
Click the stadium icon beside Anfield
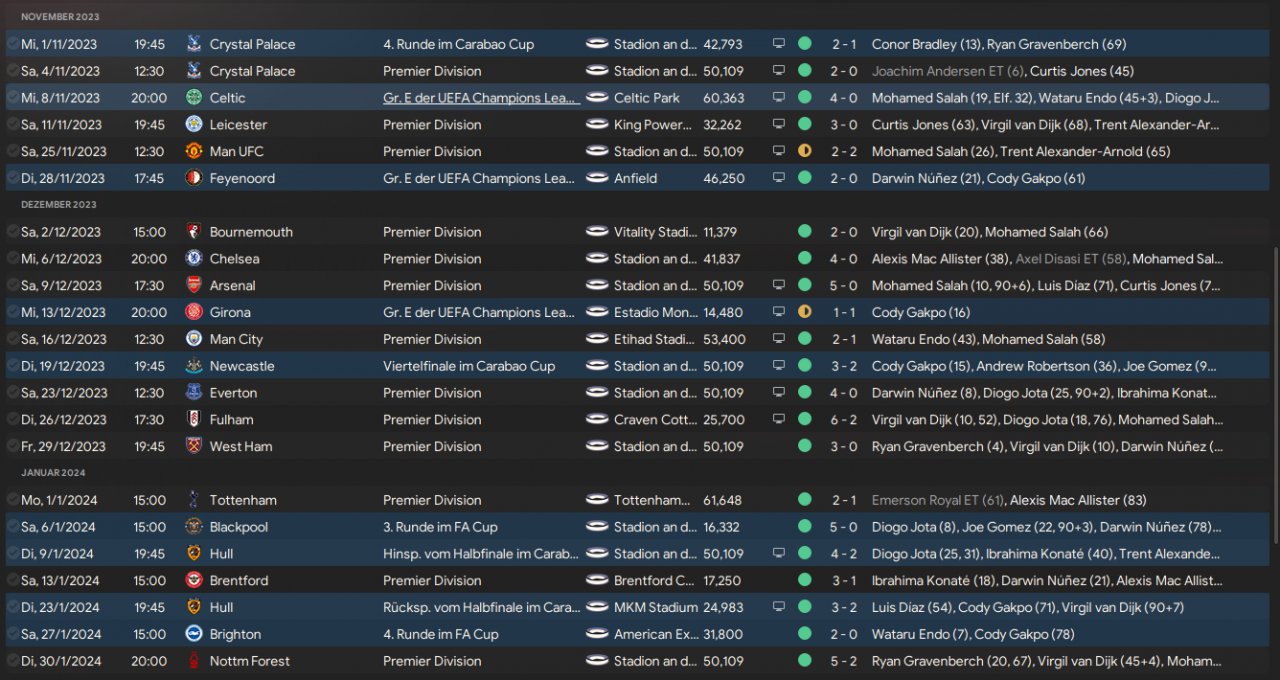pyautogui.click(x=597, y=179)
